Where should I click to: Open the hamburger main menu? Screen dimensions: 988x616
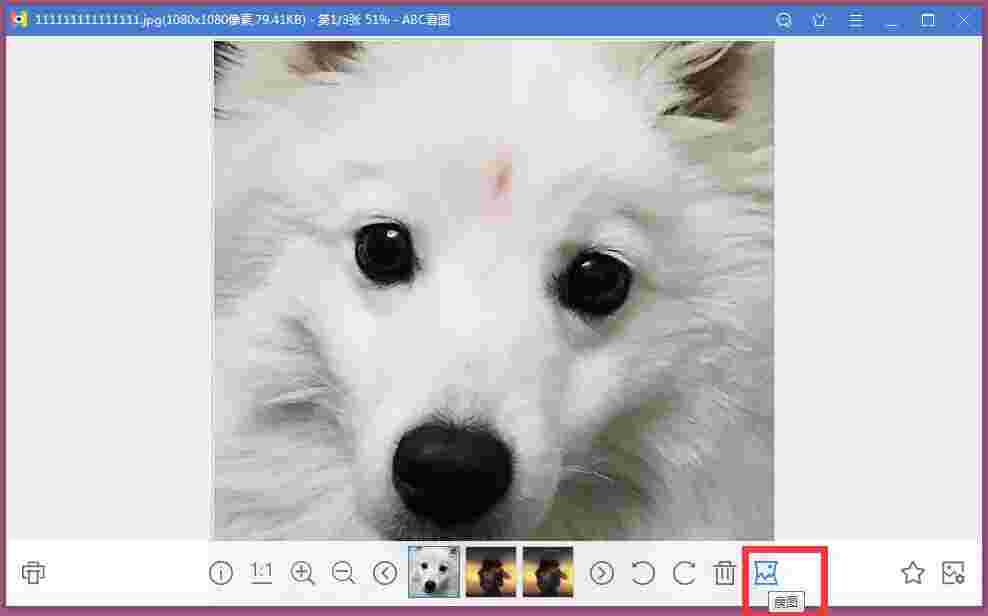point(856,19)
